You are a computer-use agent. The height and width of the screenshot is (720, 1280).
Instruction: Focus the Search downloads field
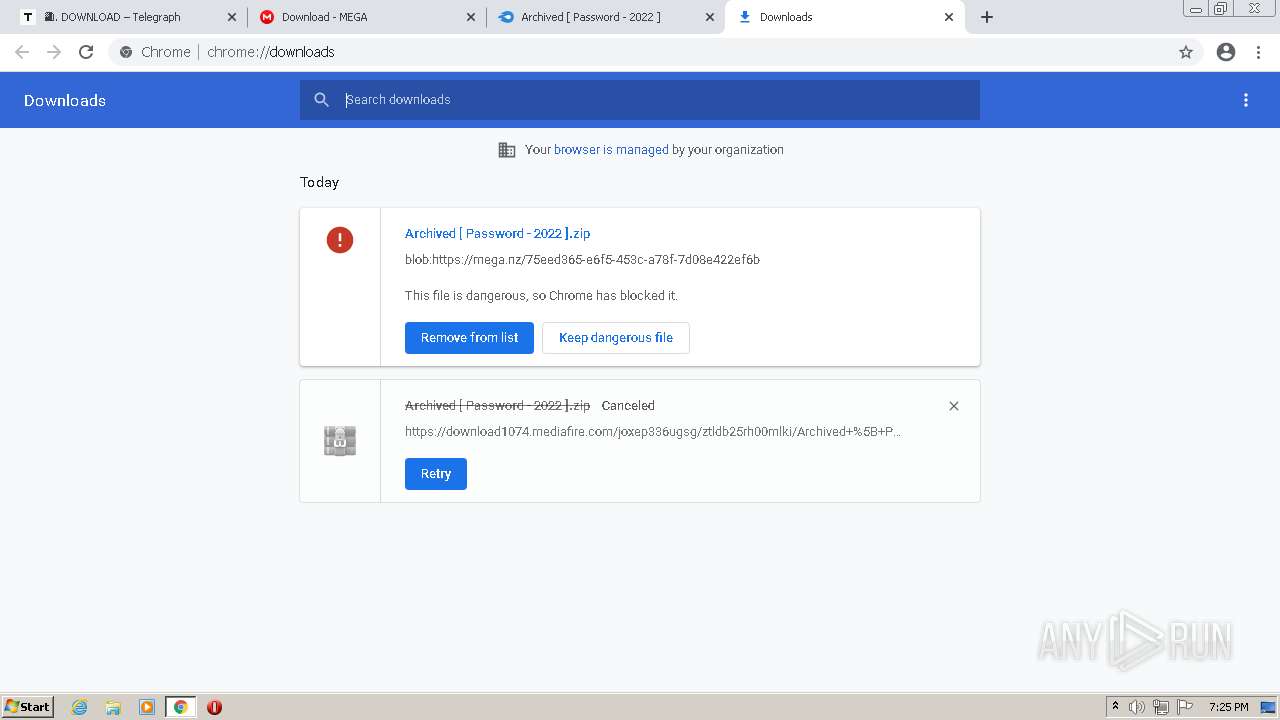click(640, 100)
